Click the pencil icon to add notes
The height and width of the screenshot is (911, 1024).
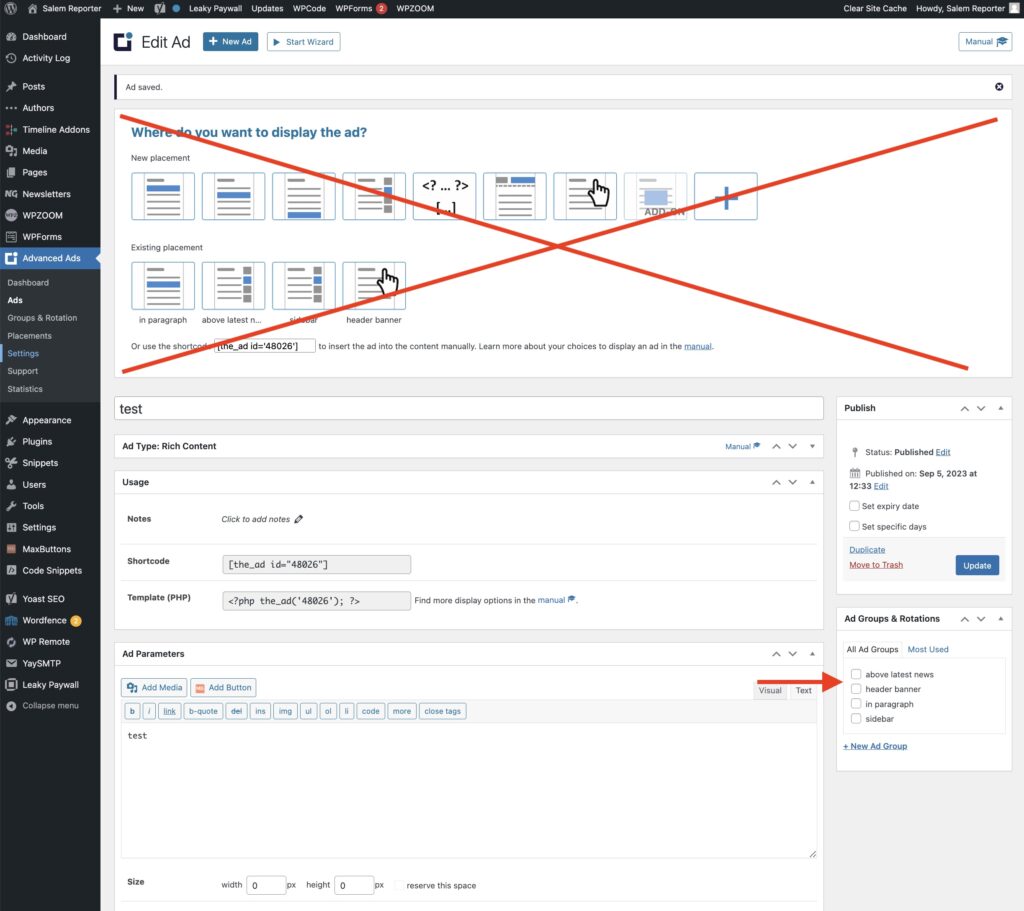(299, 519)
